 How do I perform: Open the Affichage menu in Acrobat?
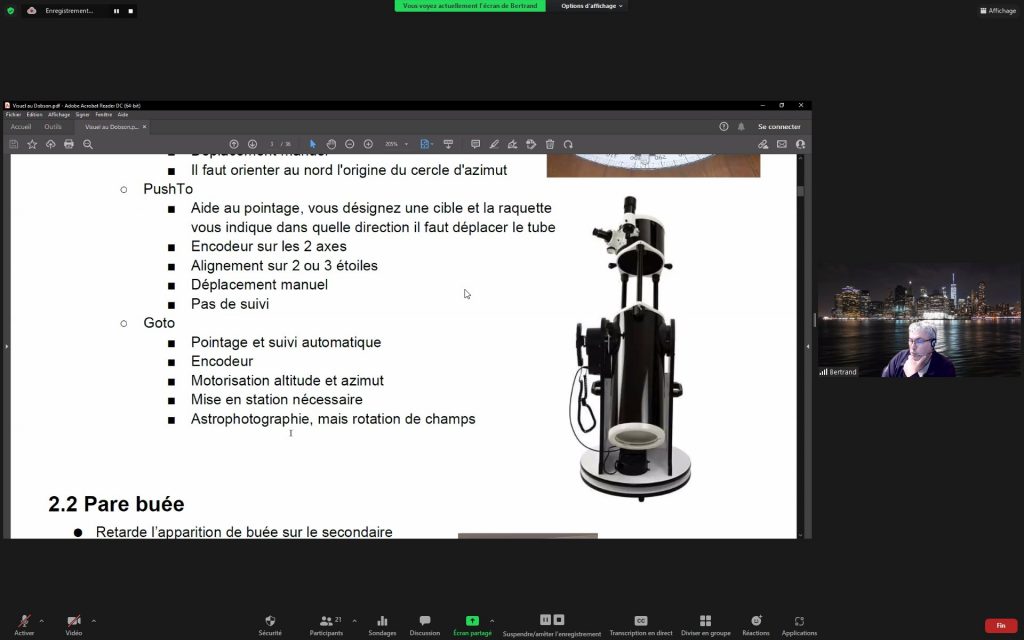(x=59, y=115)
